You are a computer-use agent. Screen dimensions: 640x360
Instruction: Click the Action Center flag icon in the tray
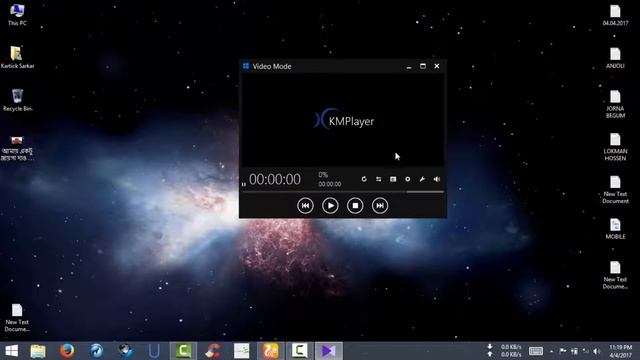click(x=563, y=351)
